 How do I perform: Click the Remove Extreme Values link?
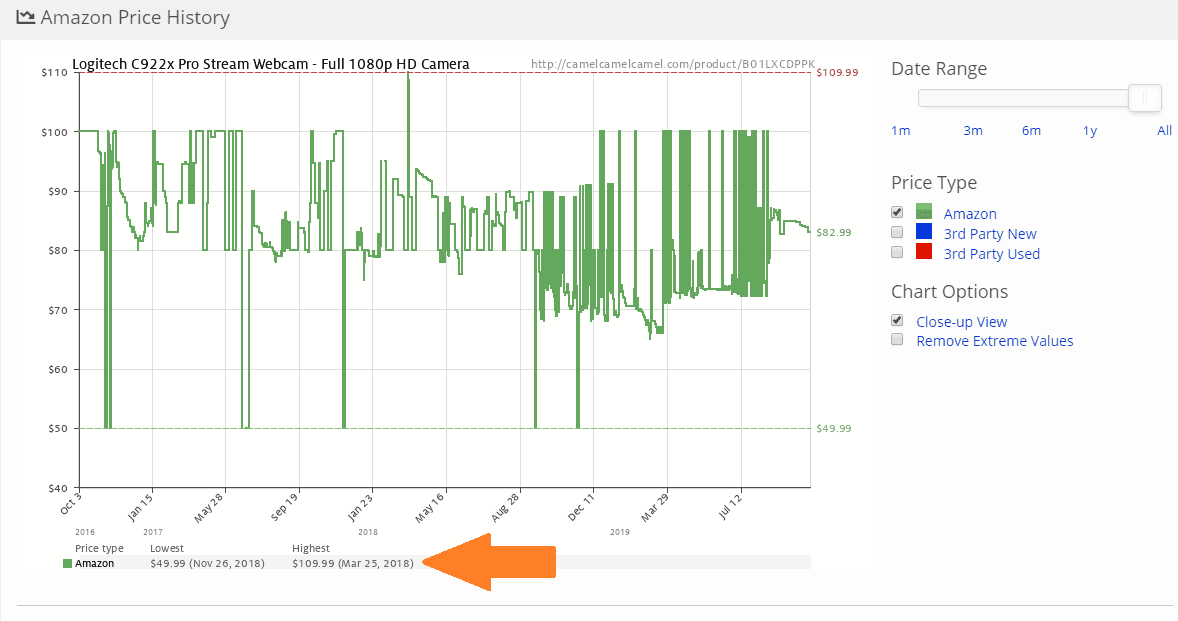[995, 341]
